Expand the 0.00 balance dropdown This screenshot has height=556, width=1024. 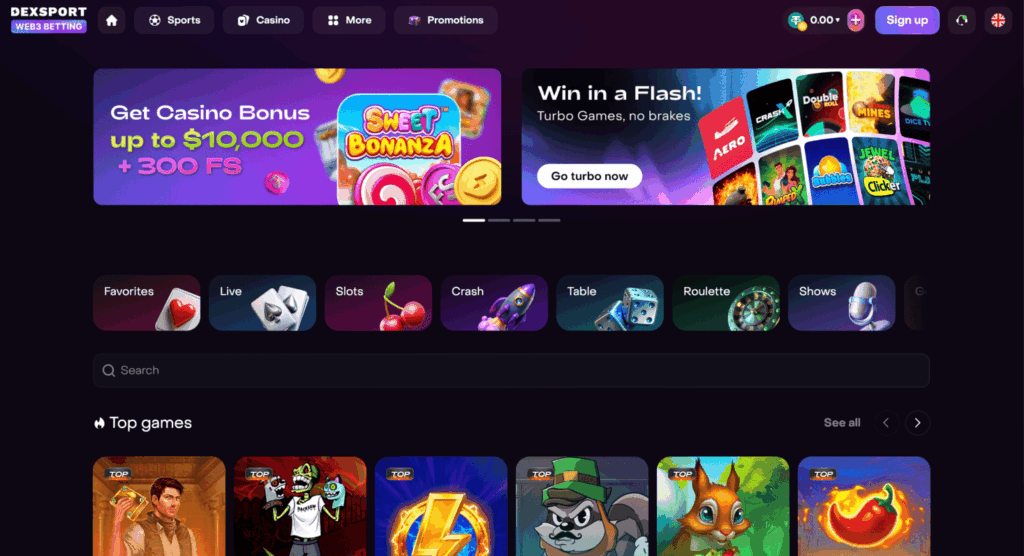tap(824, 20)
